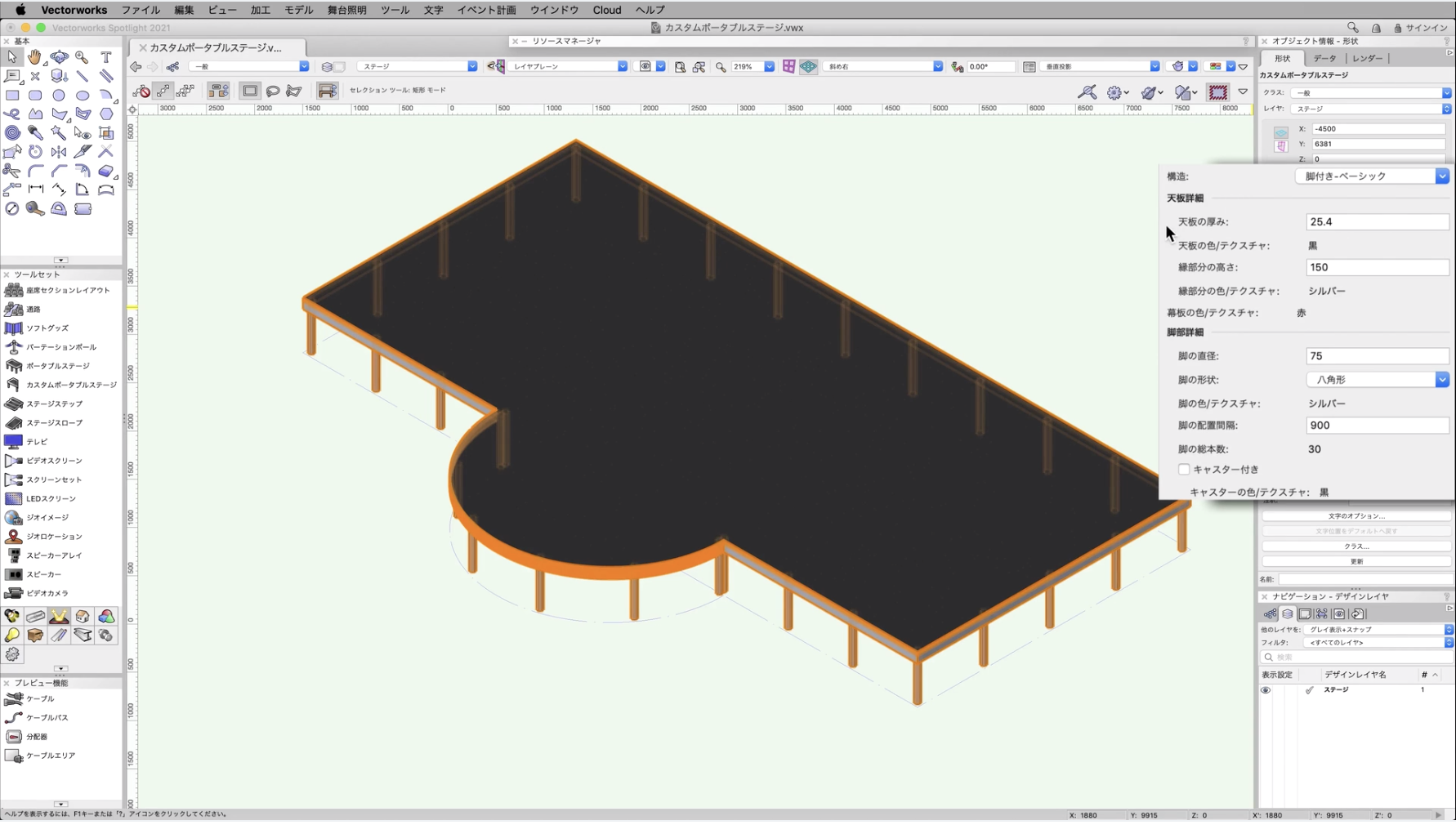Choose the Lasso selection mode
This screenshot has height=825, width=1456.
272,91
